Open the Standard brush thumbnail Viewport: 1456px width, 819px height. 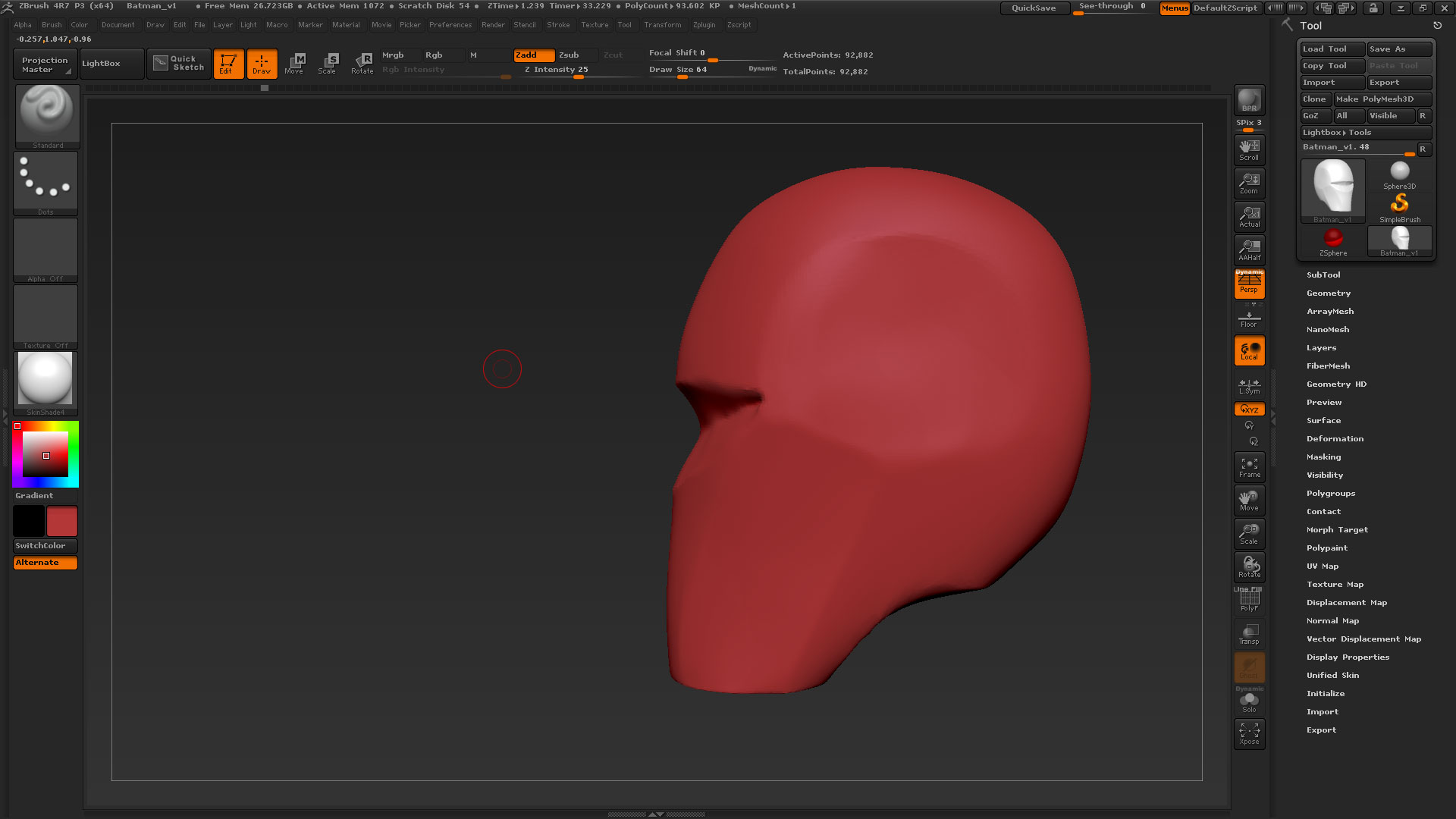click(x=47, y=116)
